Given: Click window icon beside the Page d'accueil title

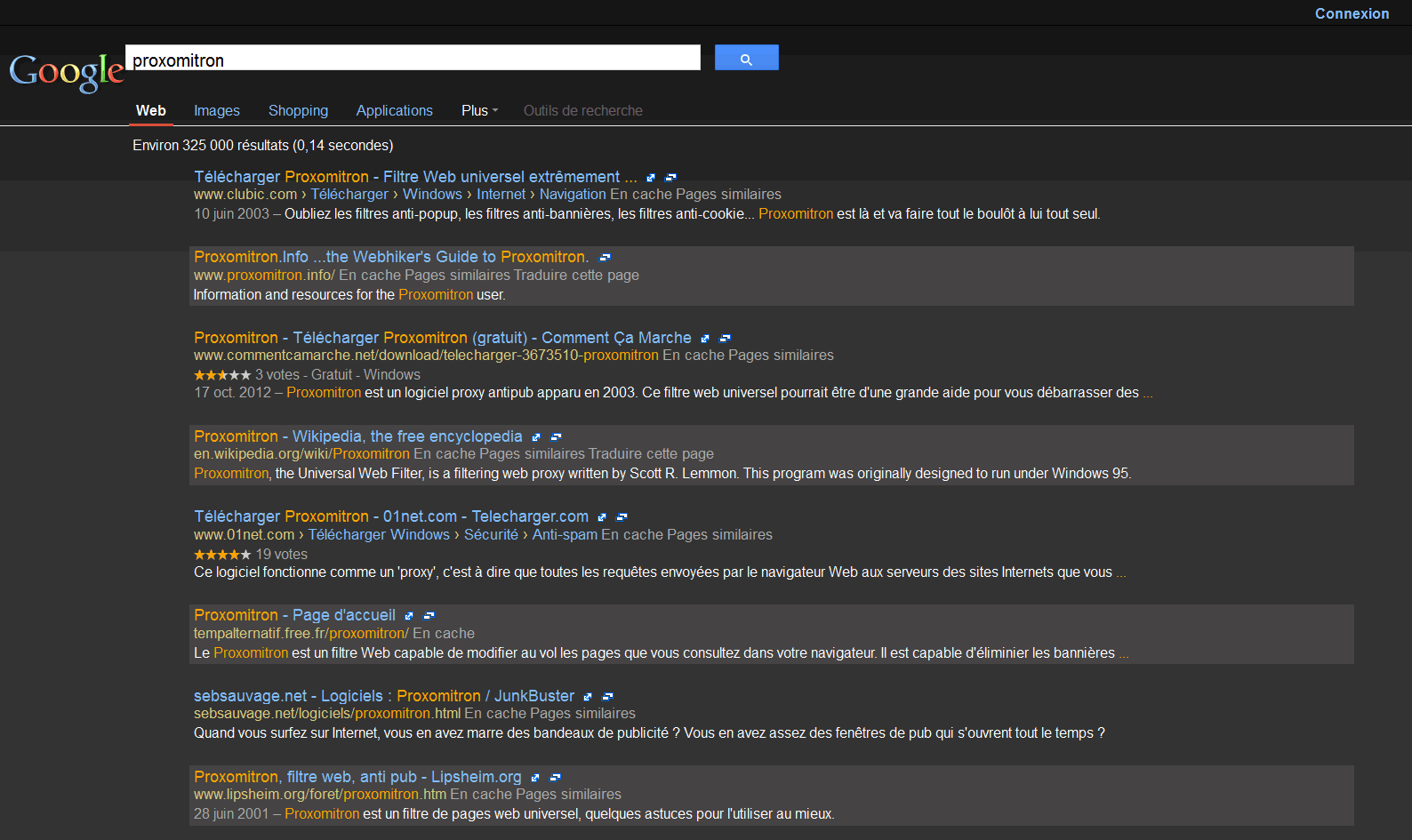Looking at the screenshot, I should click(x=429, y=616).
